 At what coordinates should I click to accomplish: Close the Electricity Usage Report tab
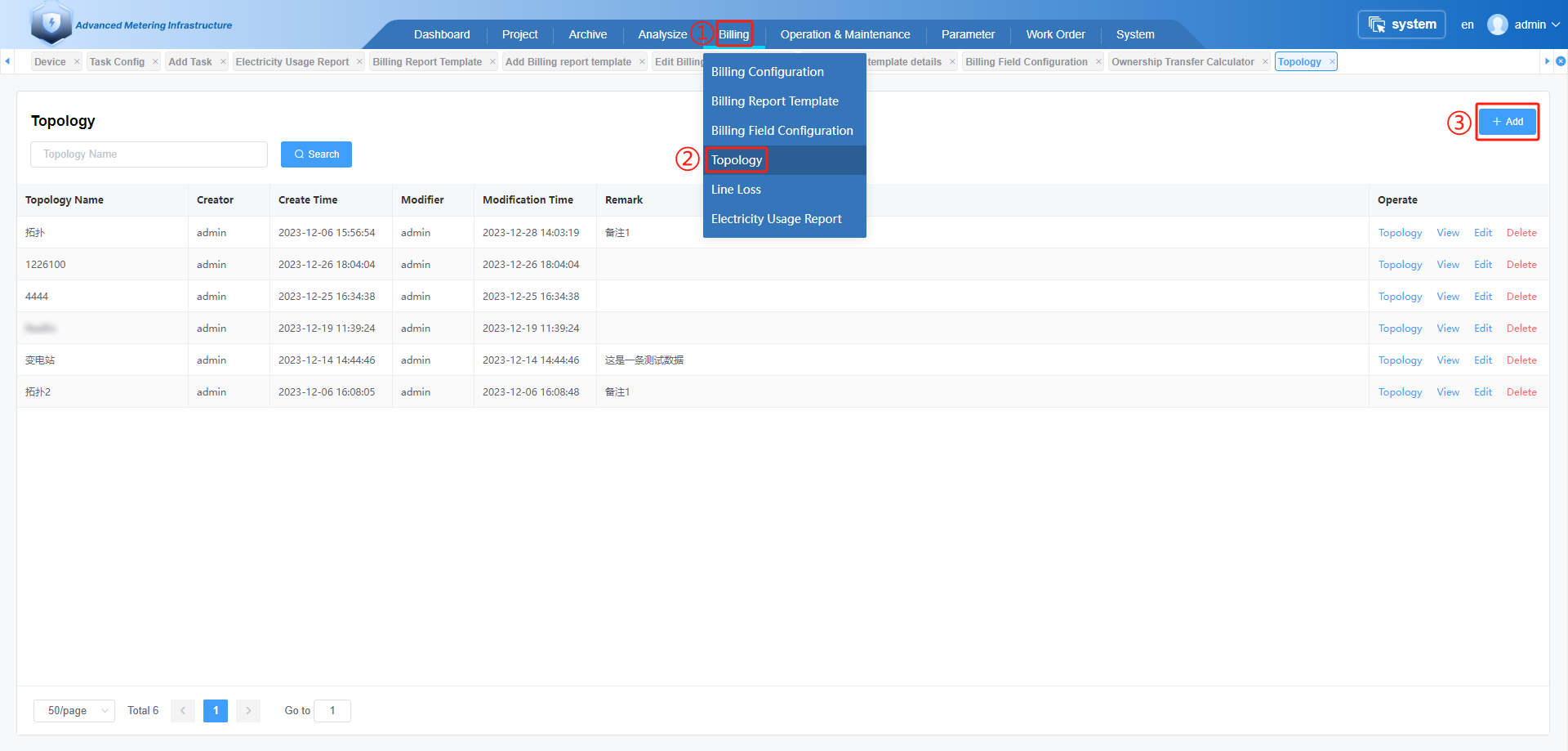click(359, 62)
